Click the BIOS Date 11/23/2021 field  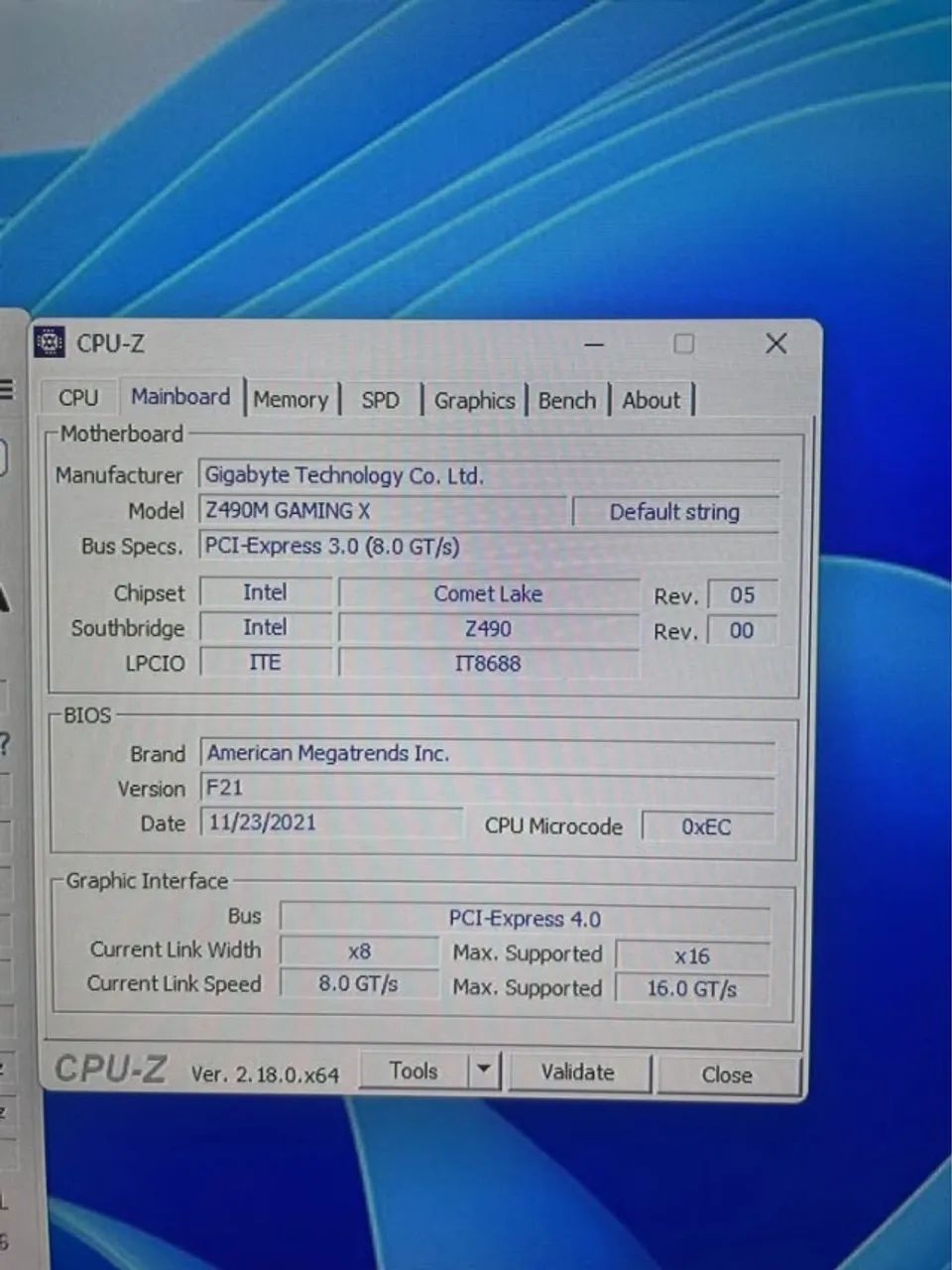coord(332,823)
